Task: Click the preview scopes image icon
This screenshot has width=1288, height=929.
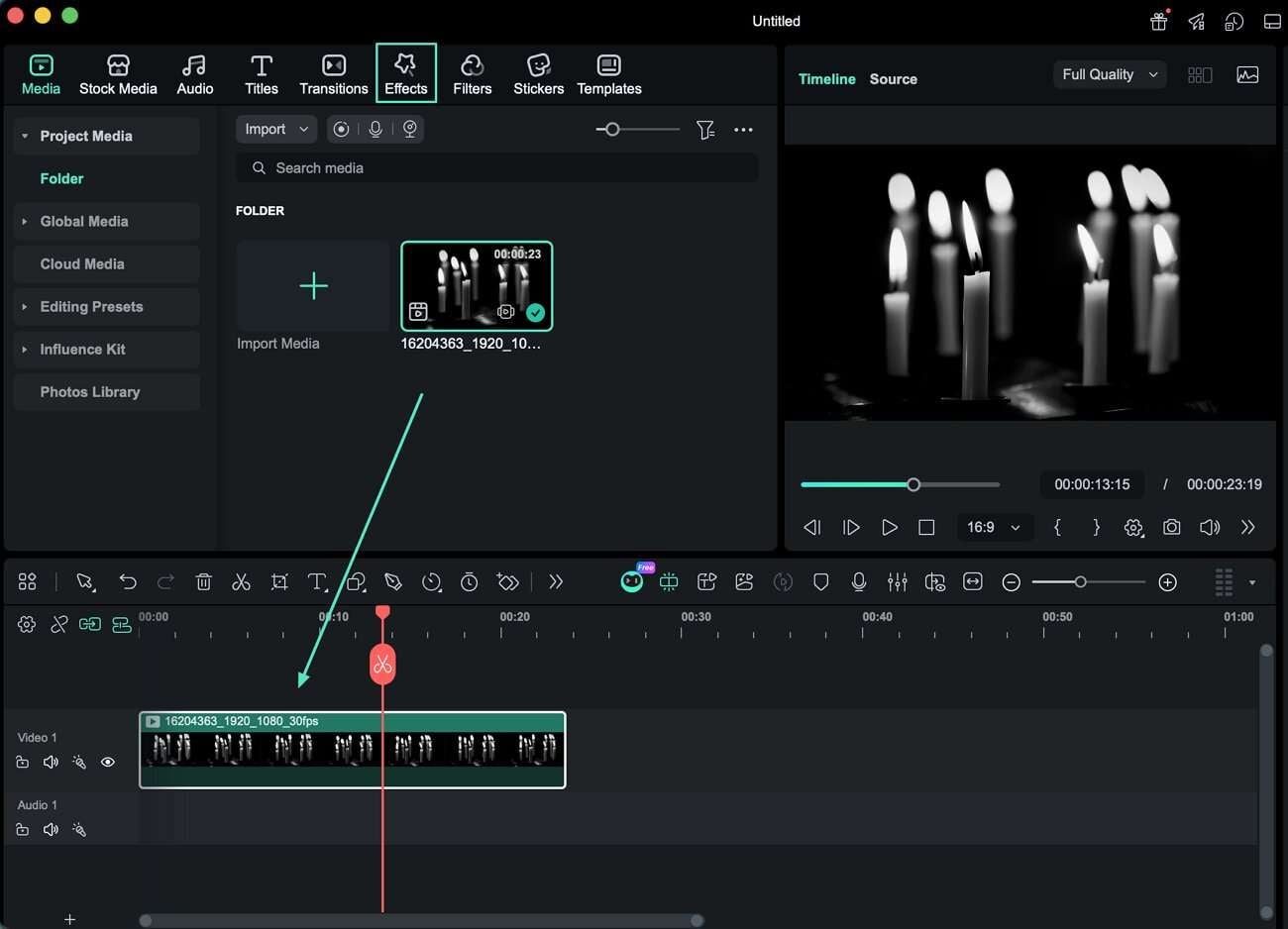Action: [x=1247, y=75]
